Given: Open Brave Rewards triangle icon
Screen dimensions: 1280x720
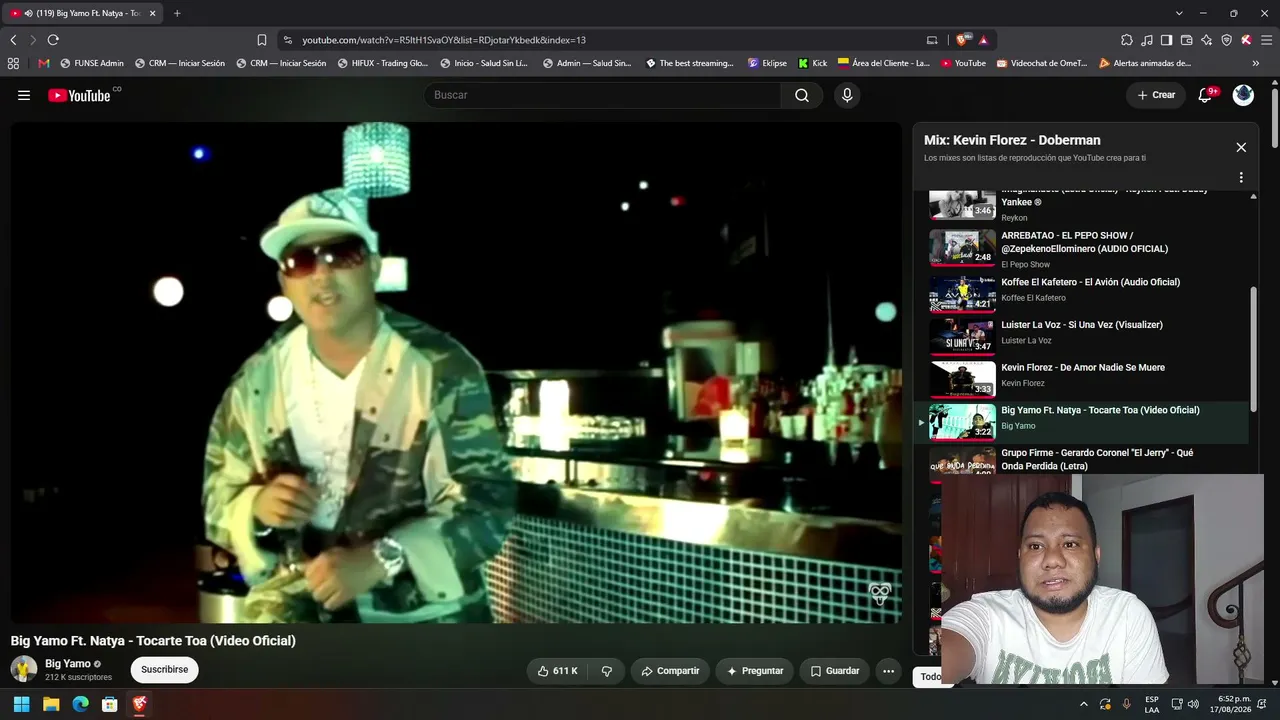Looking at the screenshot, I should (x=984, y=40).
